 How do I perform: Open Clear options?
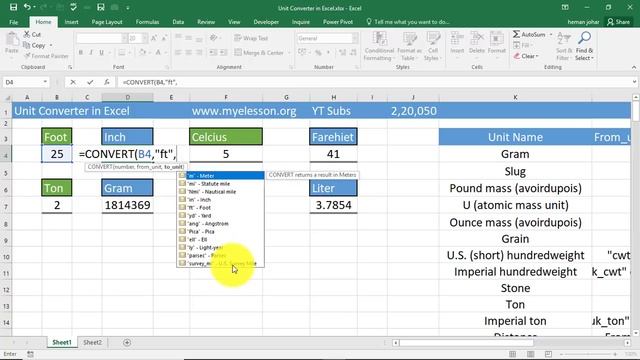tap(526, 56)
